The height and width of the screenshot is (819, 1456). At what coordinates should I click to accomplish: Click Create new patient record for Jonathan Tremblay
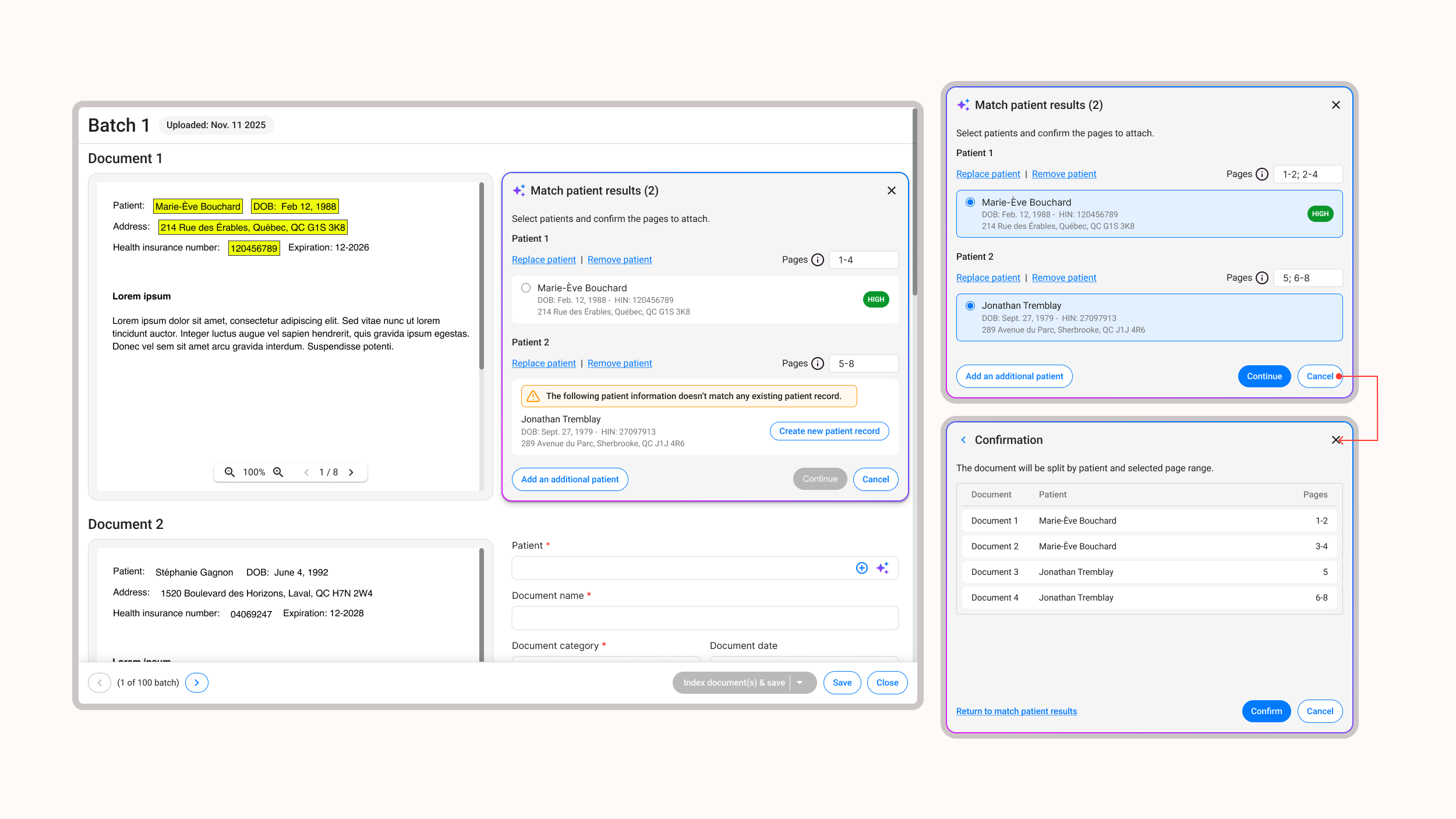click(x=829, y=431)
